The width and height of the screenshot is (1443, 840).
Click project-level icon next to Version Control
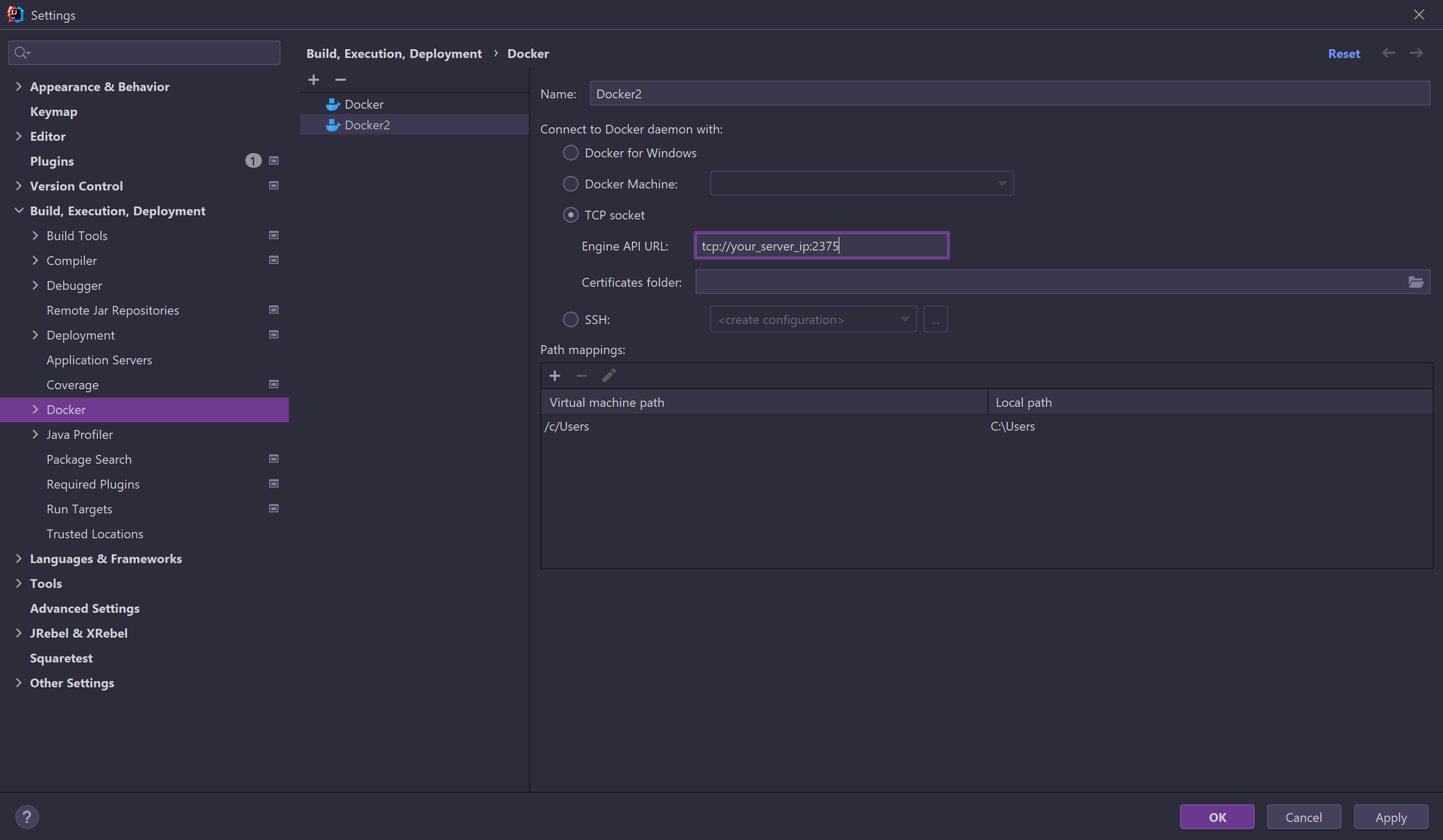[274, 185]
